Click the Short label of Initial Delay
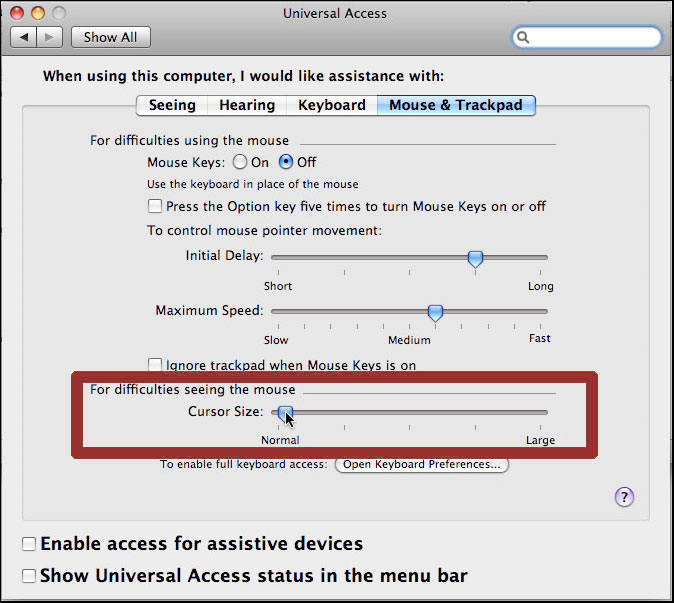Screen dimensions: 674x603 click(278, 286)
